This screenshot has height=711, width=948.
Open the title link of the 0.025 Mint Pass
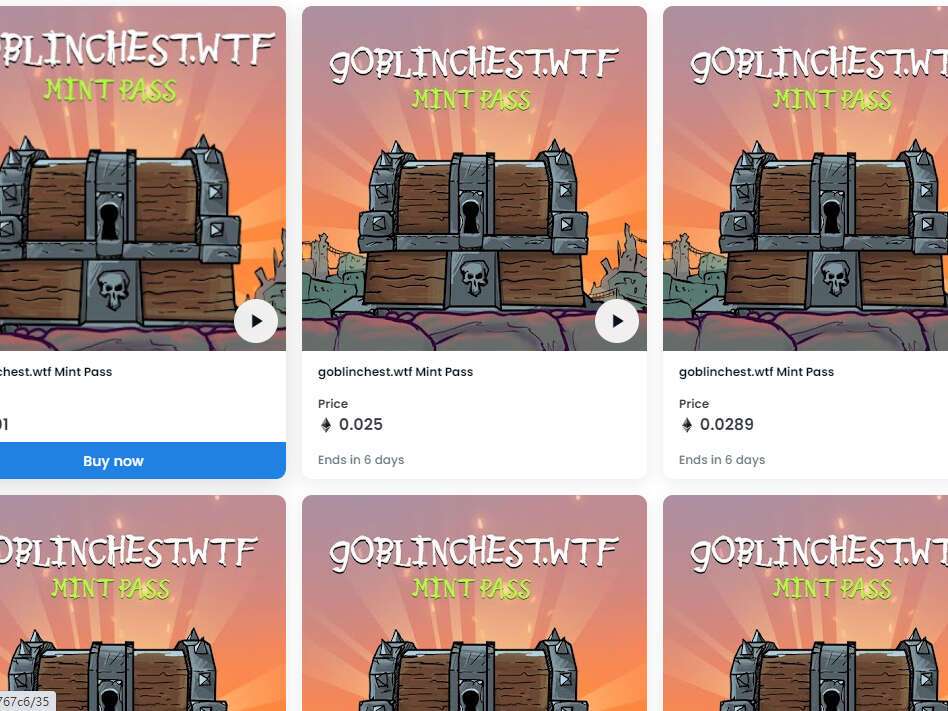(x=395, y=372)
